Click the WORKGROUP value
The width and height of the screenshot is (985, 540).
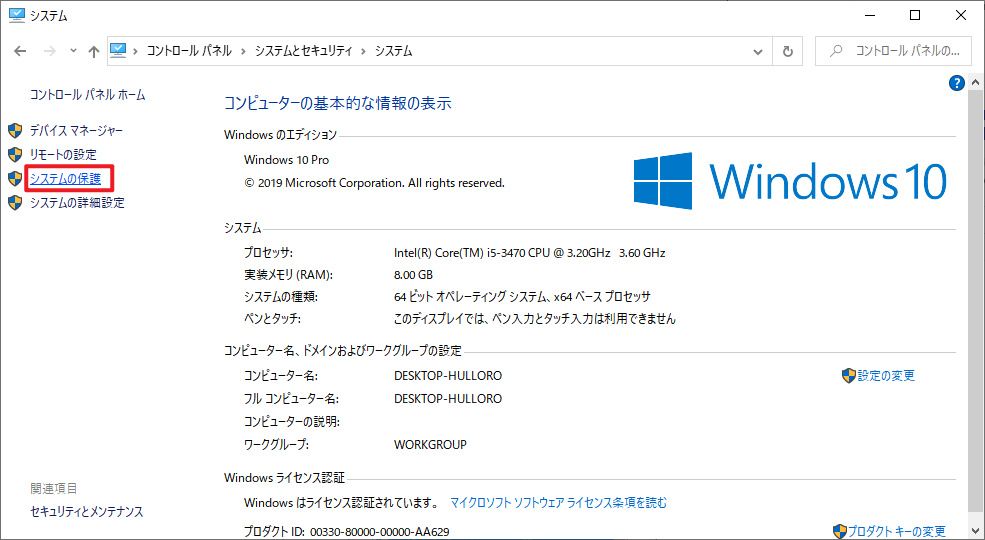430,444
